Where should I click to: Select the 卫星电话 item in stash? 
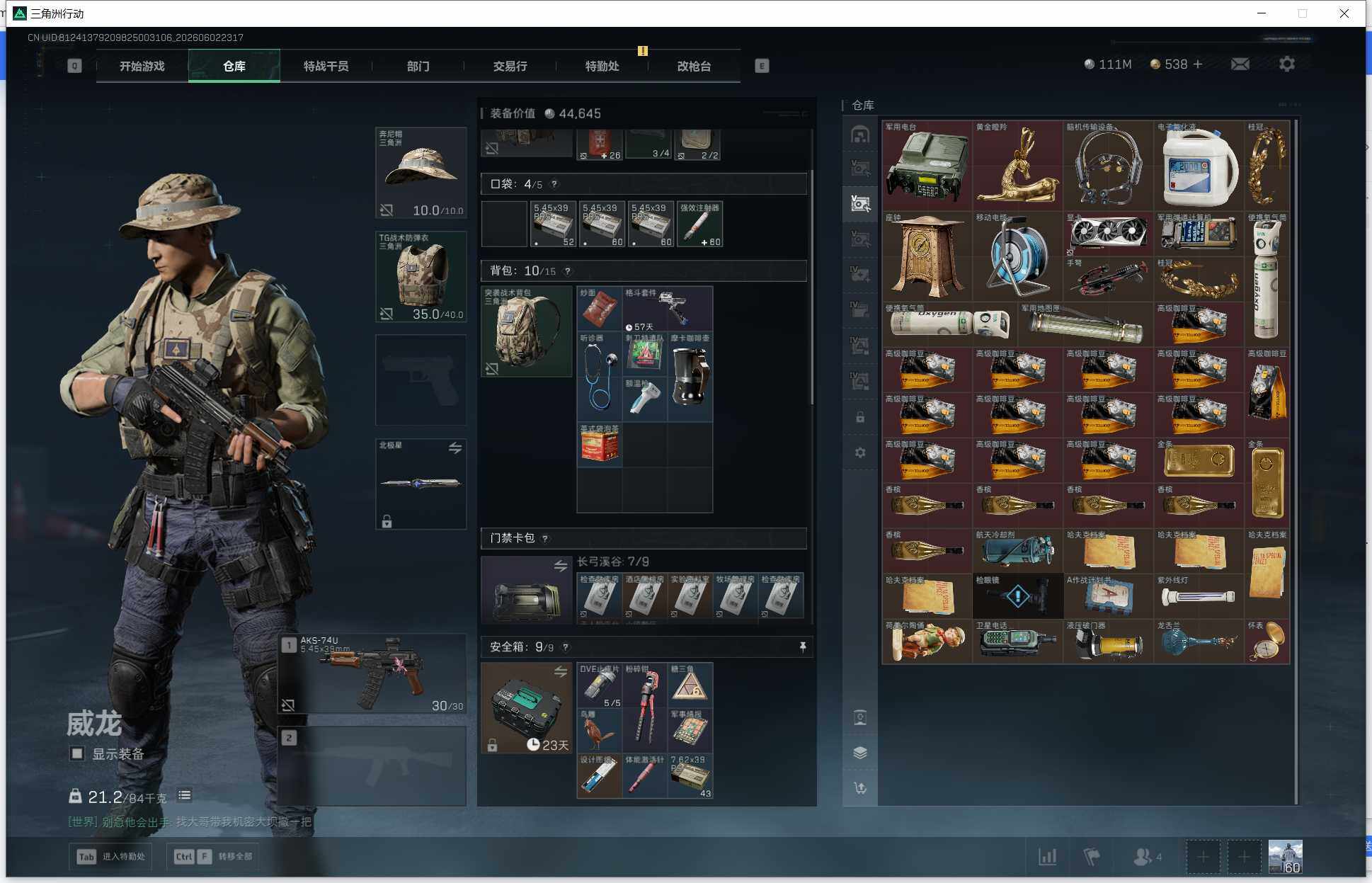coord(1017,642)
